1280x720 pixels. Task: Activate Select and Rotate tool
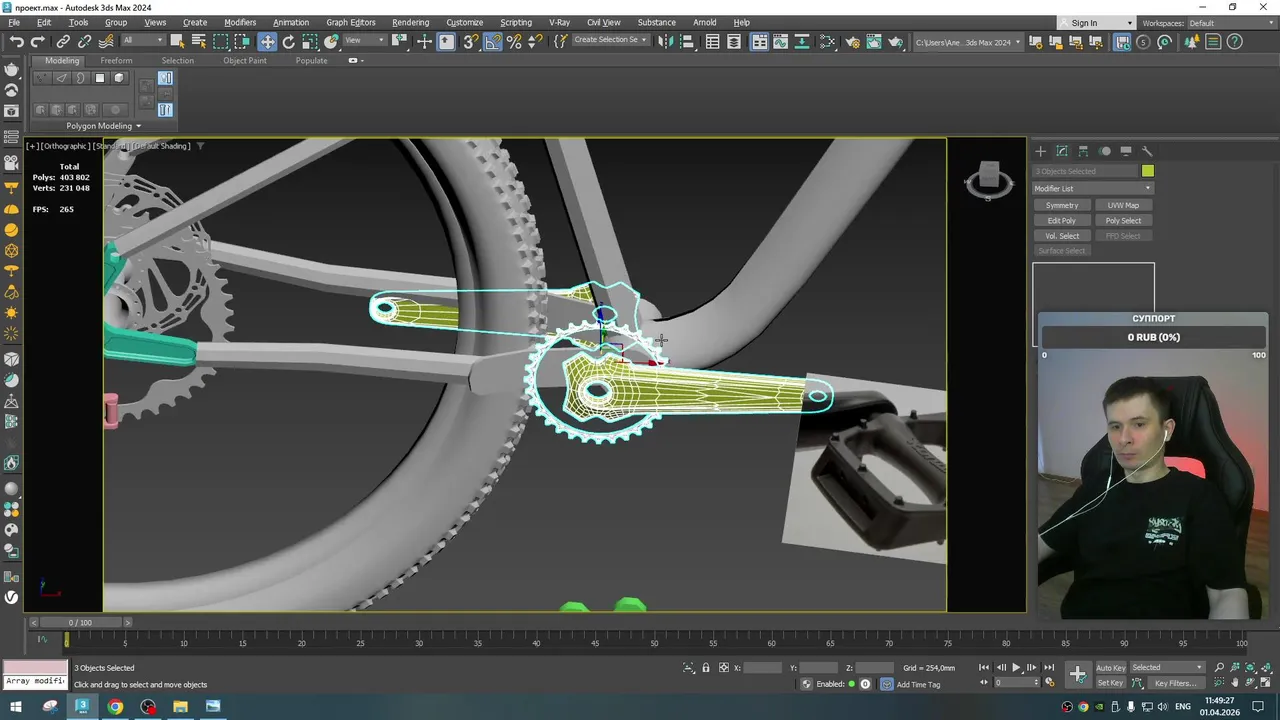pyautogui.click(x=289, y=41)
